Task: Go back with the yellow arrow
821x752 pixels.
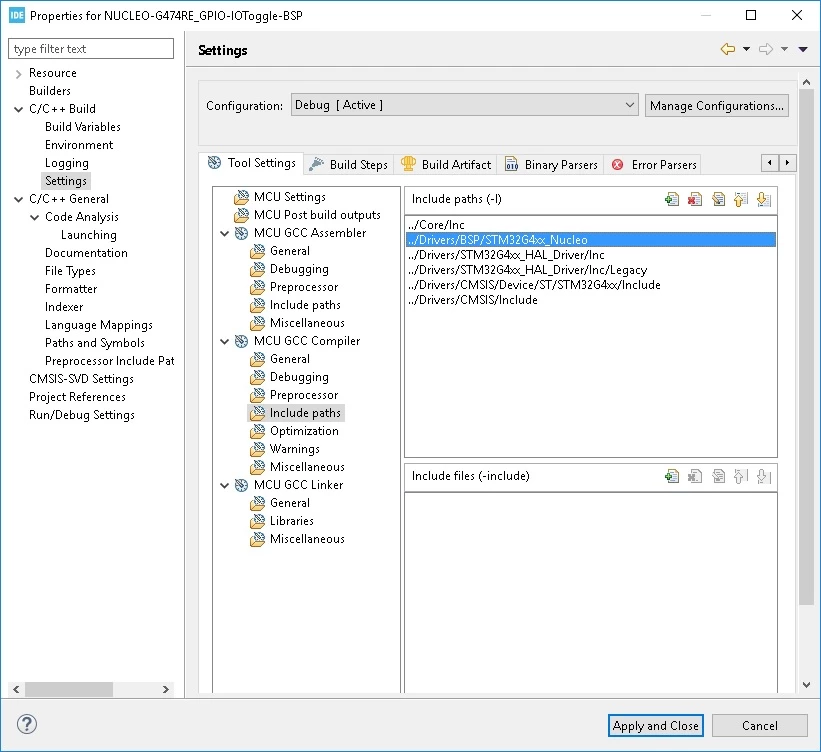Action: click(728, 49)
